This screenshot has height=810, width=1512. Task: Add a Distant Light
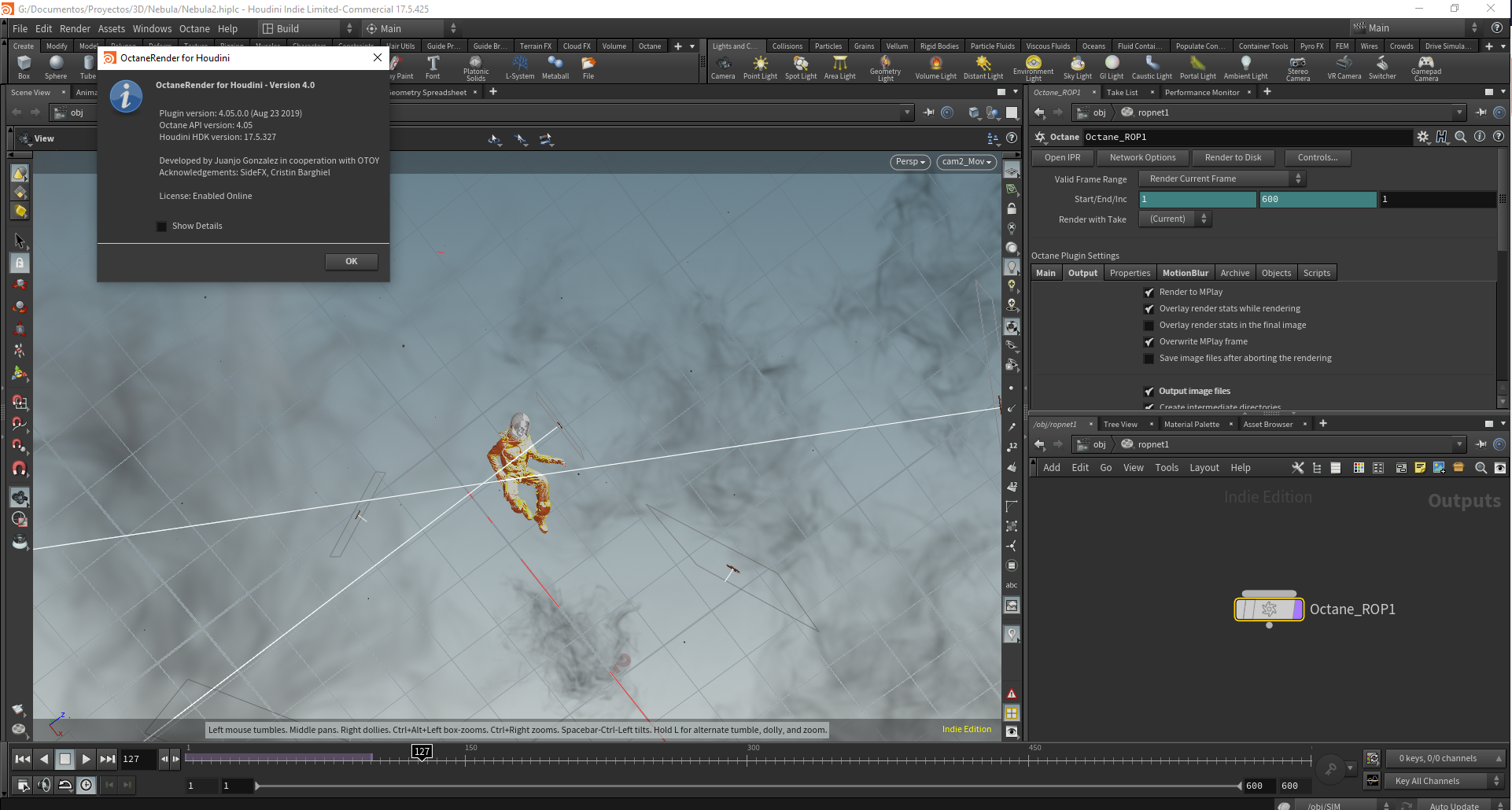983,67
